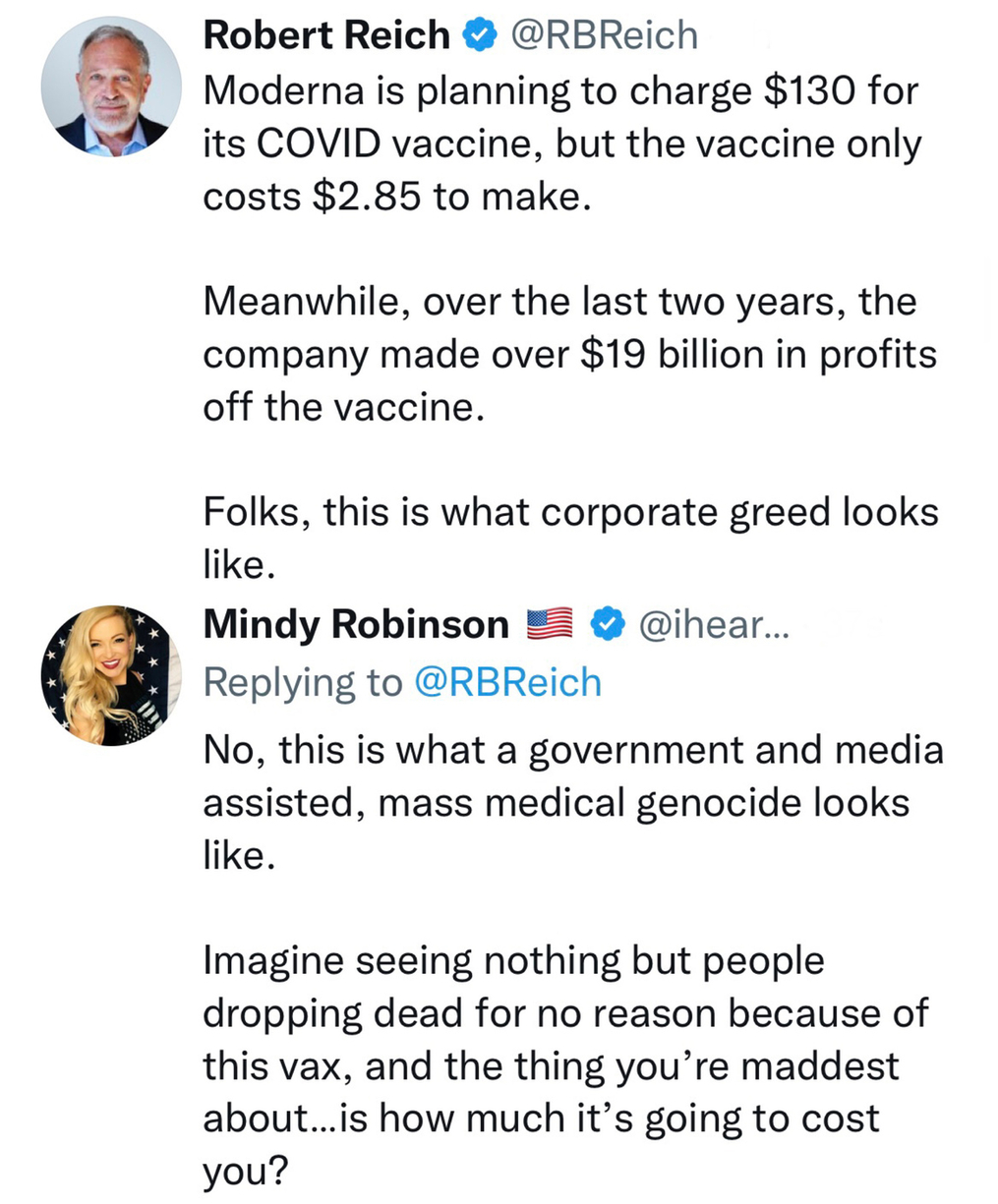Image resolution: width=998 pixels, height=1204 pixels.
Task: Click the '$2.85' cost in the tweet
Action: click(368, 197)
